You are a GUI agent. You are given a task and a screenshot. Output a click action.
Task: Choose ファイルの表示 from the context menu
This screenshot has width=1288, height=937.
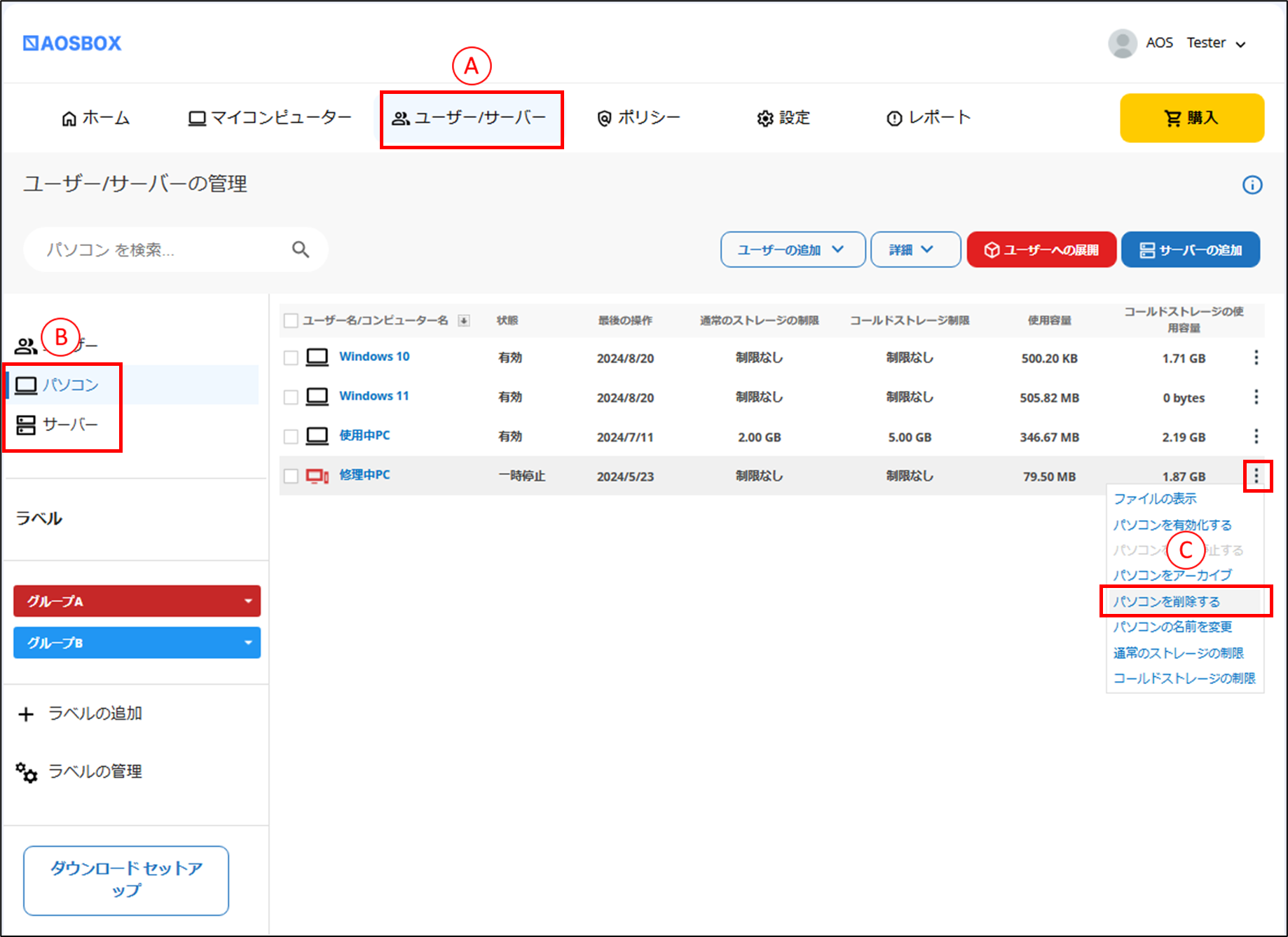click(1155, 499)
